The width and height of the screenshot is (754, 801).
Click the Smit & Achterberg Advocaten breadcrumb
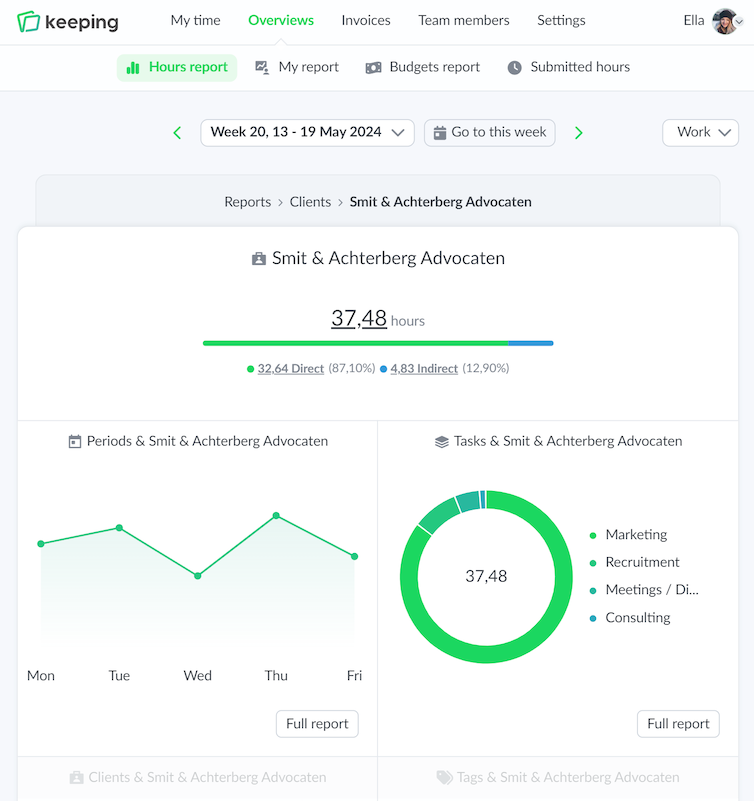[x=440, y=202]
